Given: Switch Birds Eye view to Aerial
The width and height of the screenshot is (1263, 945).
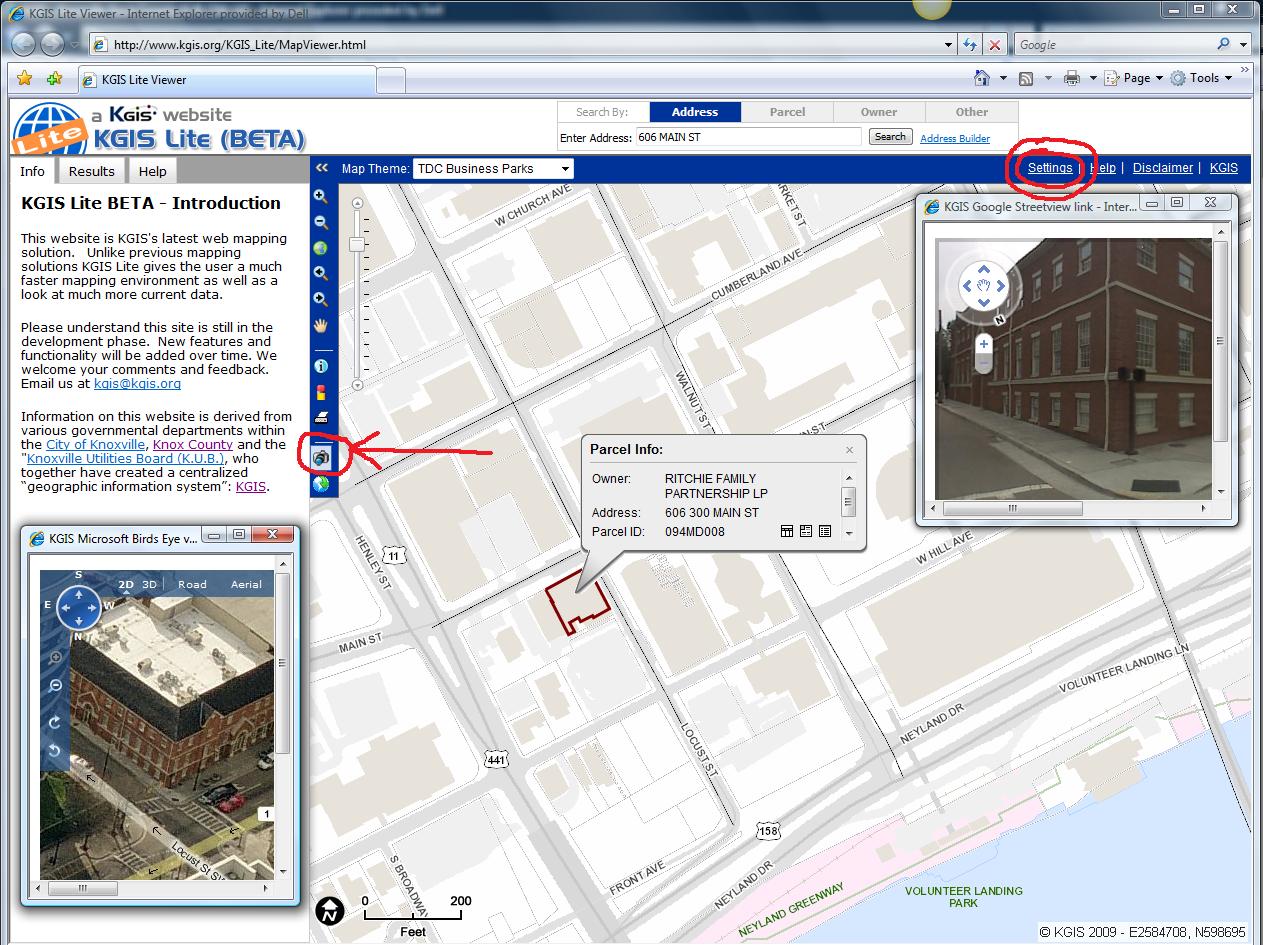Looking at the screenshot, I should [x=246, y=585].
